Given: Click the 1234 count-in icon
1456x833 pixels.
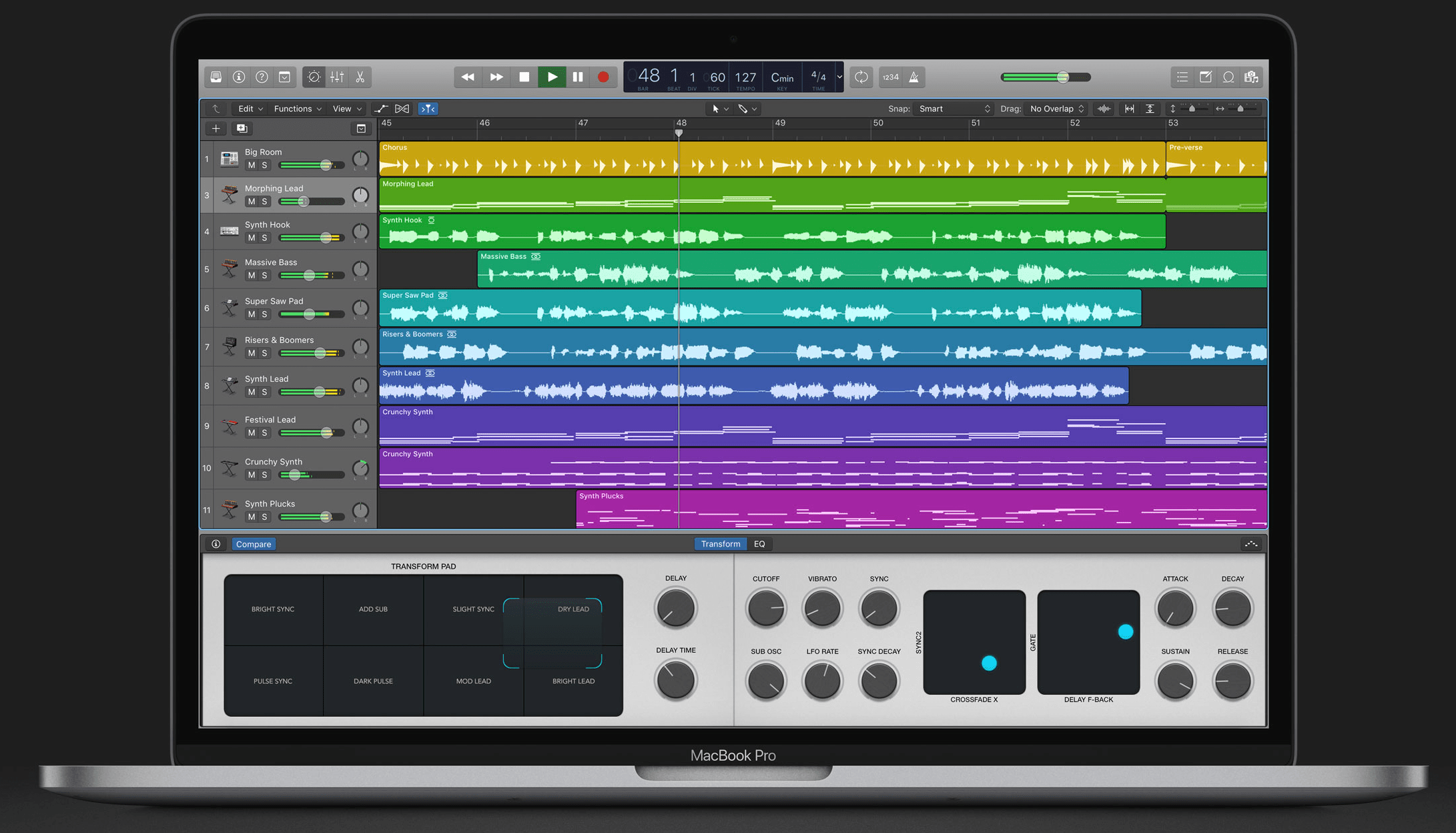Looking at the screenshot, I should [891, 77].
